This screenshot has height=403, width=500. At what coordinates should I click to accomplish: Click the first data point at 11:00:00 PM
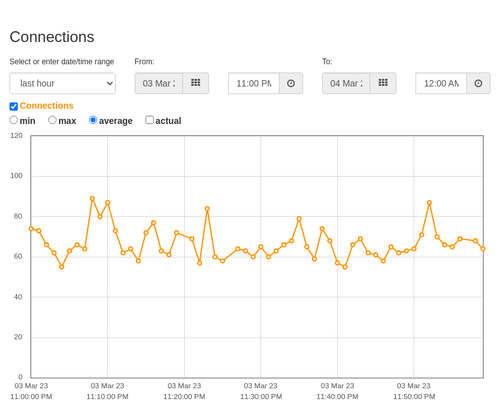pos(31,229)
